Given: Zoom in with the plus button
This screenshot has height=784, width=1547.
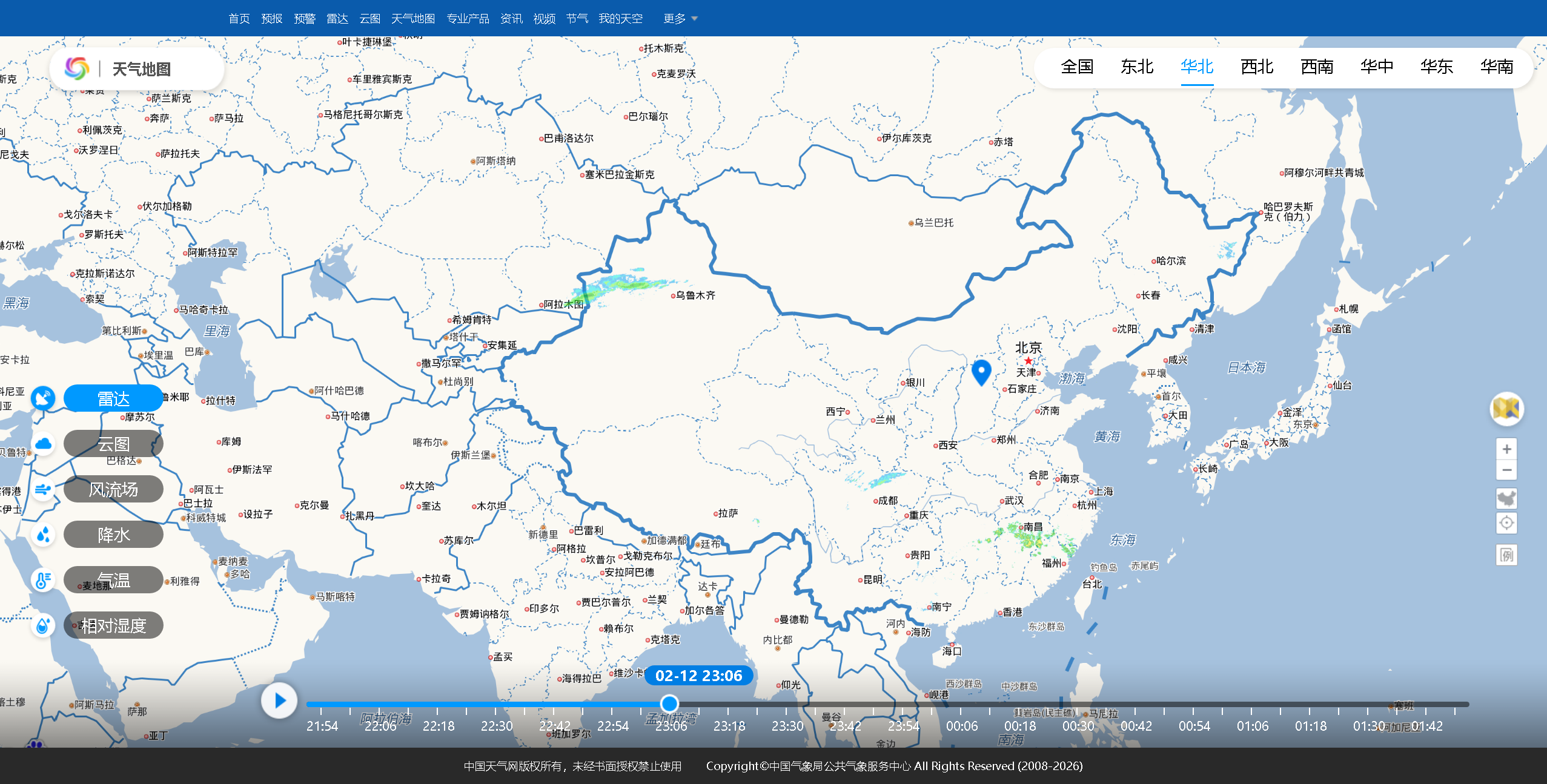Looking at the screenshot, I should [x=1506, y=449].
